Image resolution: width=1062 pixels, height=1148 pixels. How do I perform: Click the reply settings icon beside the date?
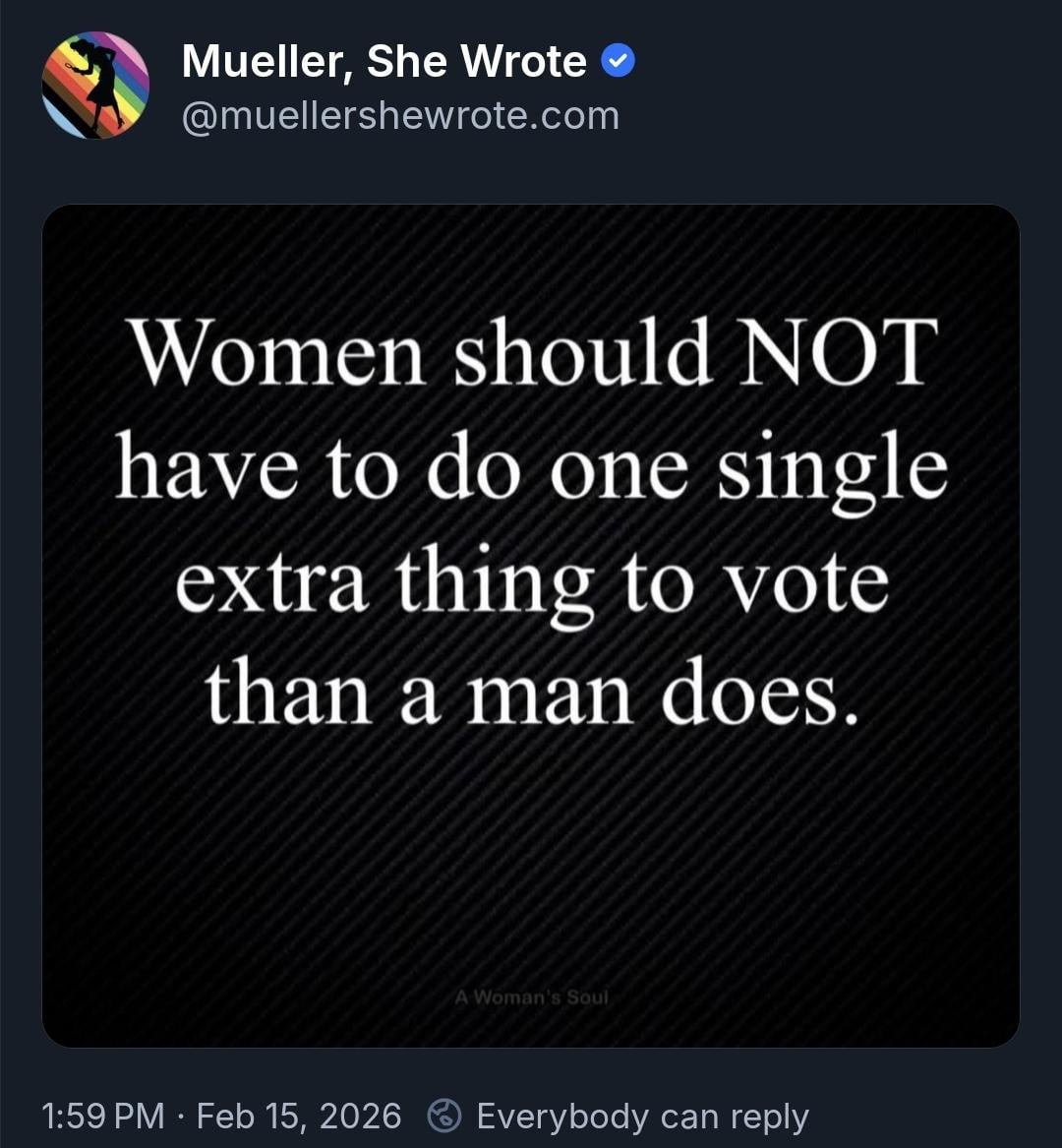(x=445, y=1116)
